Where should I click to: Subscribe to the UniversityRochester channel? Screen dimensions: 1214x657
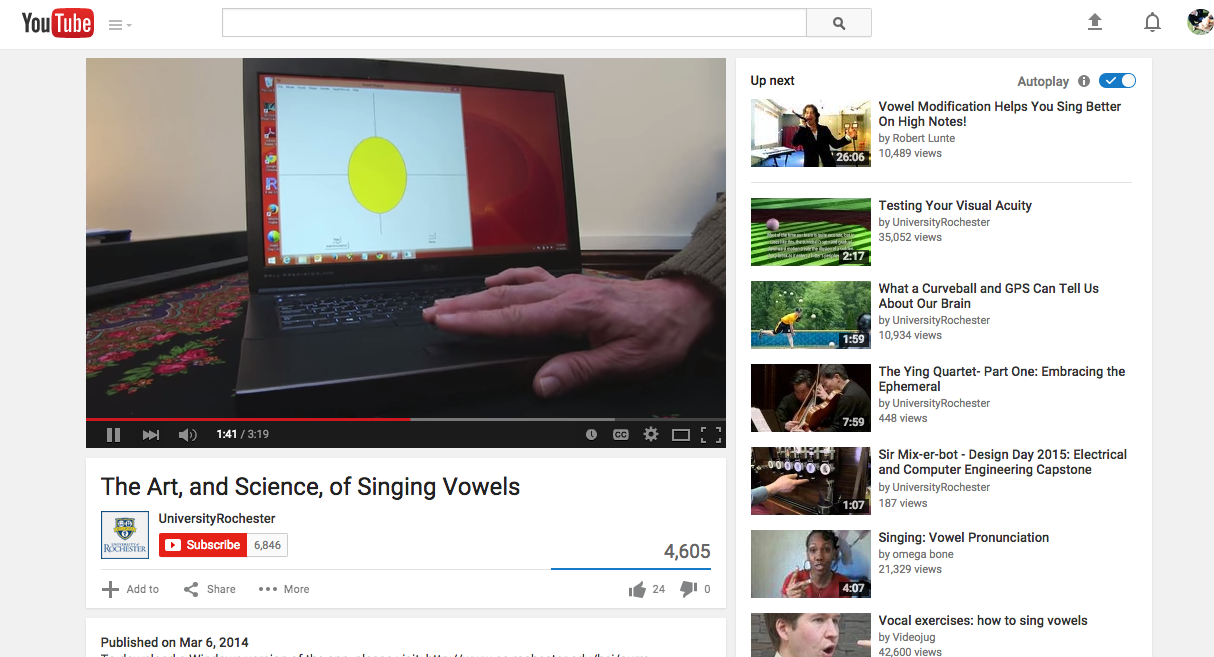pos(201,545)
